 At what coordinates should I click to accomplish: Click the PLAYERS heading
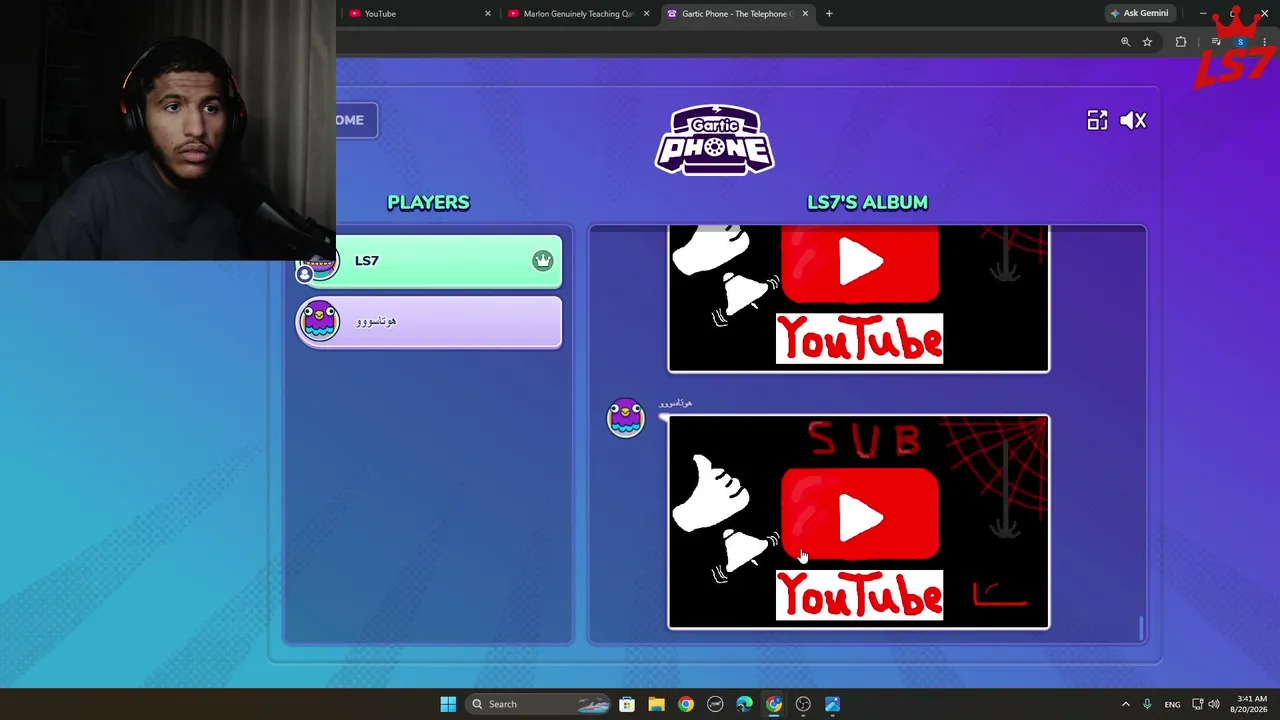click(428, 202)
